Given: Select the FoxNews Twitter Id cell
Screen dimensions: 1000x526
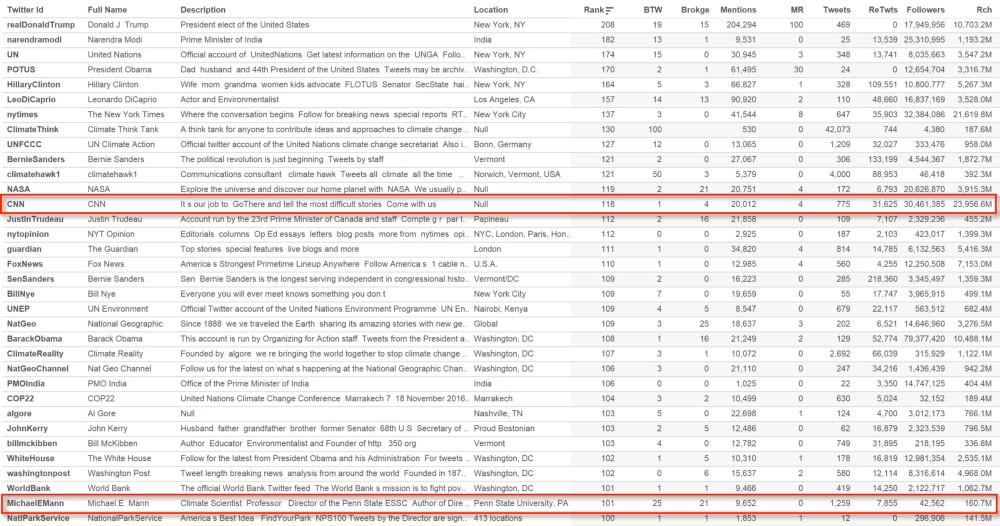Looking at the screenshot, I should [x=25, y=264].
